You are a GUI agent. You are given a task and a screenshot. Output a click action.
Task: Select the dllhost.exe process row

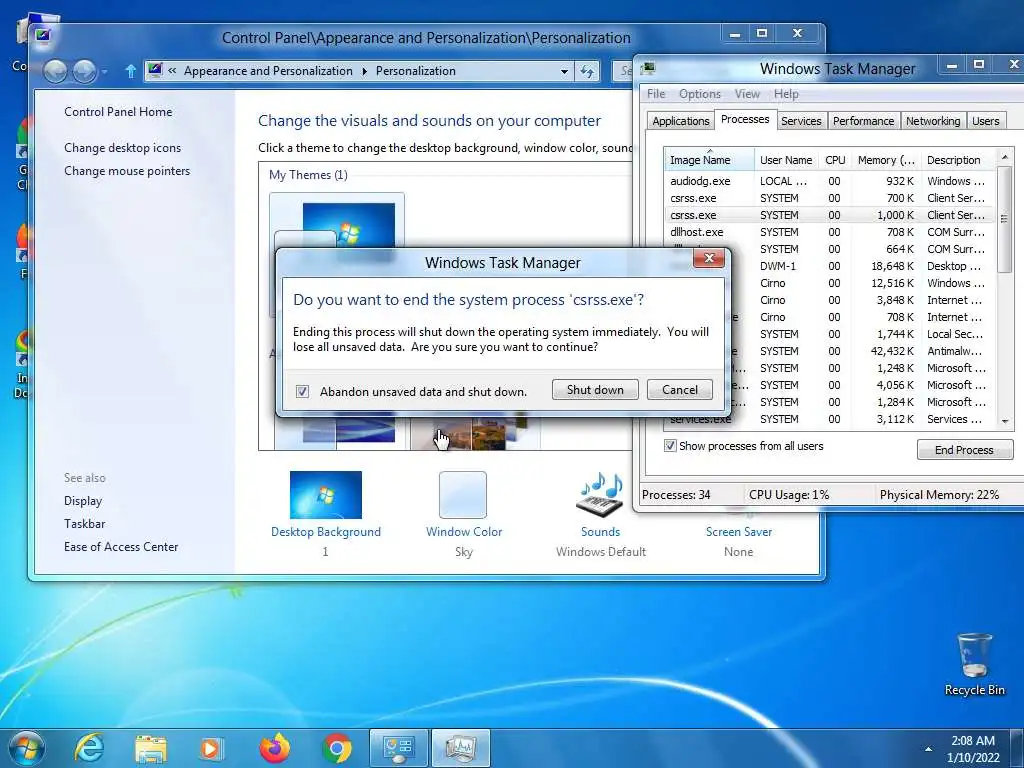pyautogui.click(x=831, y=232)
